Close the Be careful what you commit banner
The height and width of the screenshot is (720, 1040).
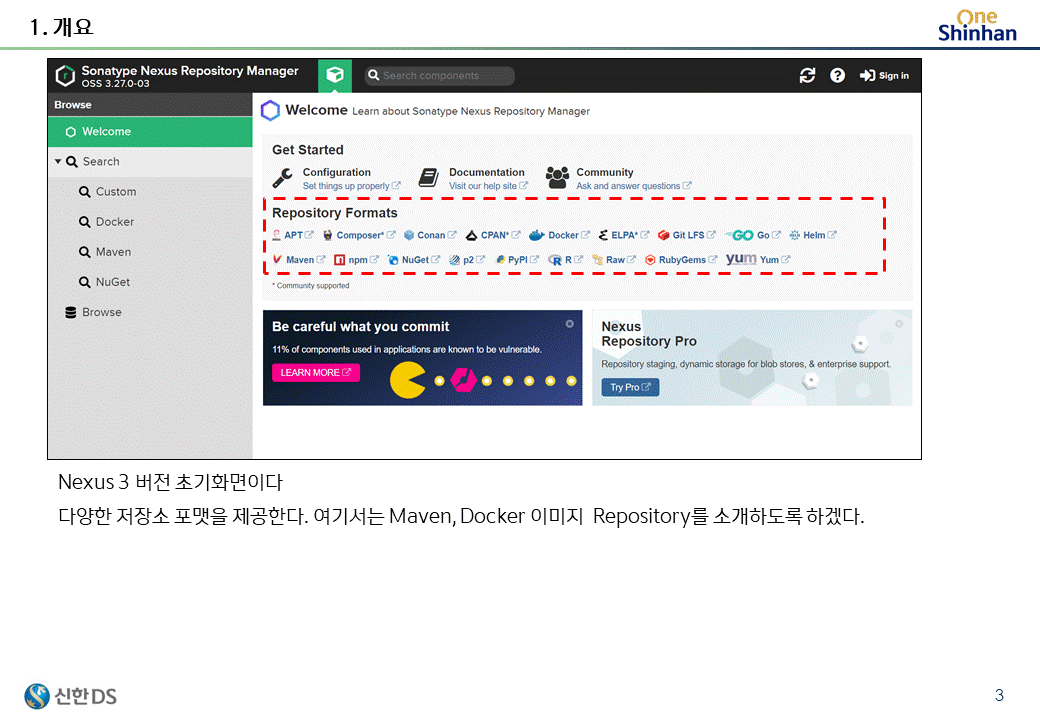tap(570, 324)
